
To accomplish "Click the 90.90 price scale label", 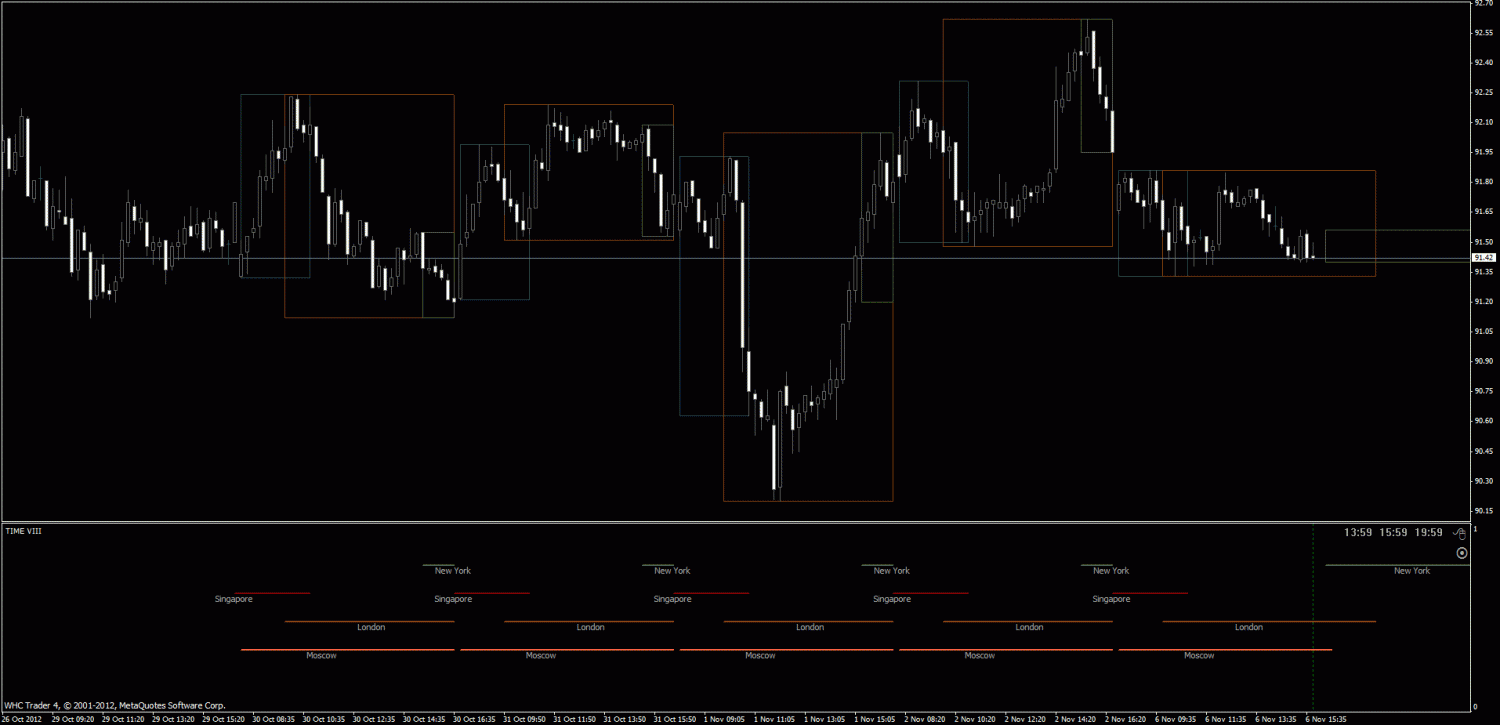I will 1486,361.
